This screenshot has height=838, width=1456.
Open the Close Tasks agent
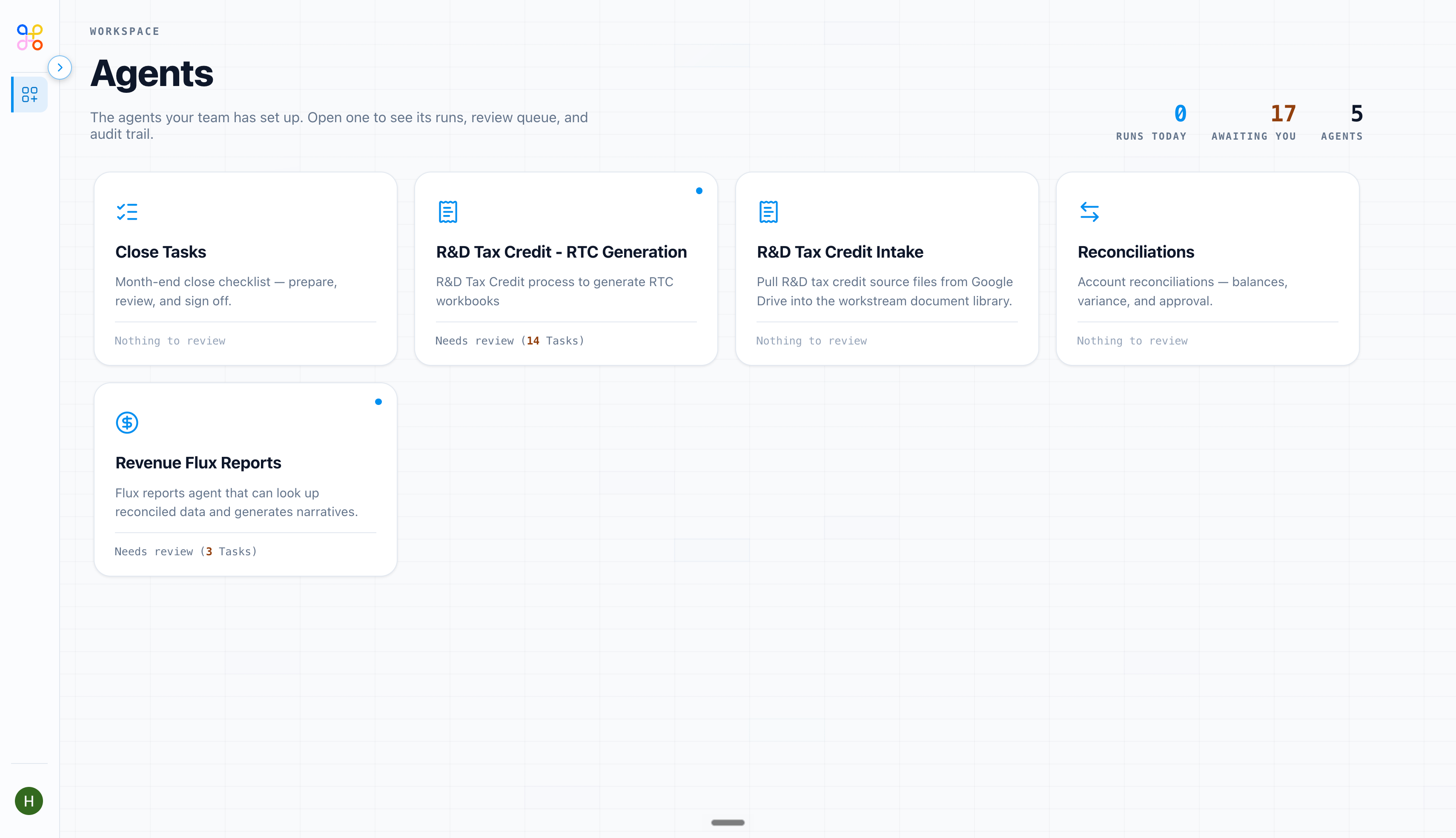click(246, 268)
